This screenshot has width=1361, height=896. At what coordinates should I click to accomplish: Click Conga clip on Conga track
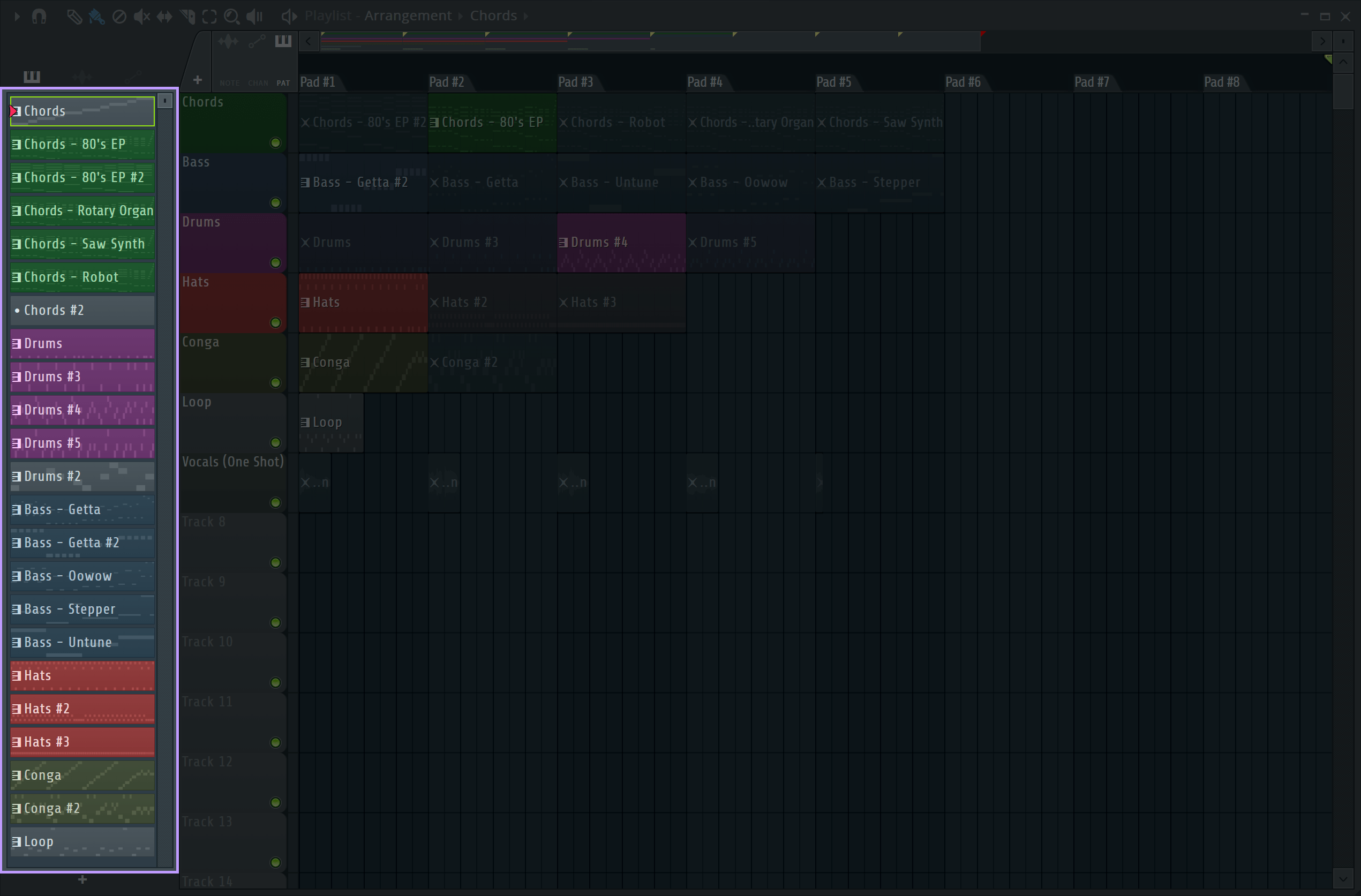[x=363, y=363]
